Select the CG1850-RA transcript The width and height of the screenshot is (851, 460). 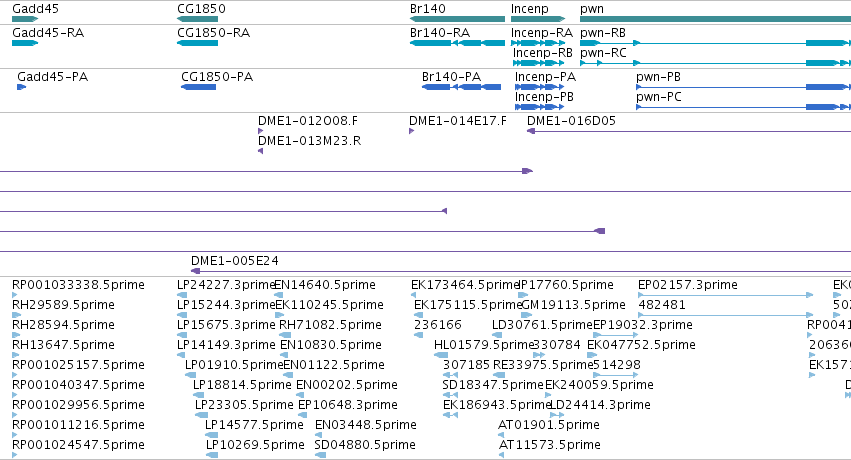[198, 43]
